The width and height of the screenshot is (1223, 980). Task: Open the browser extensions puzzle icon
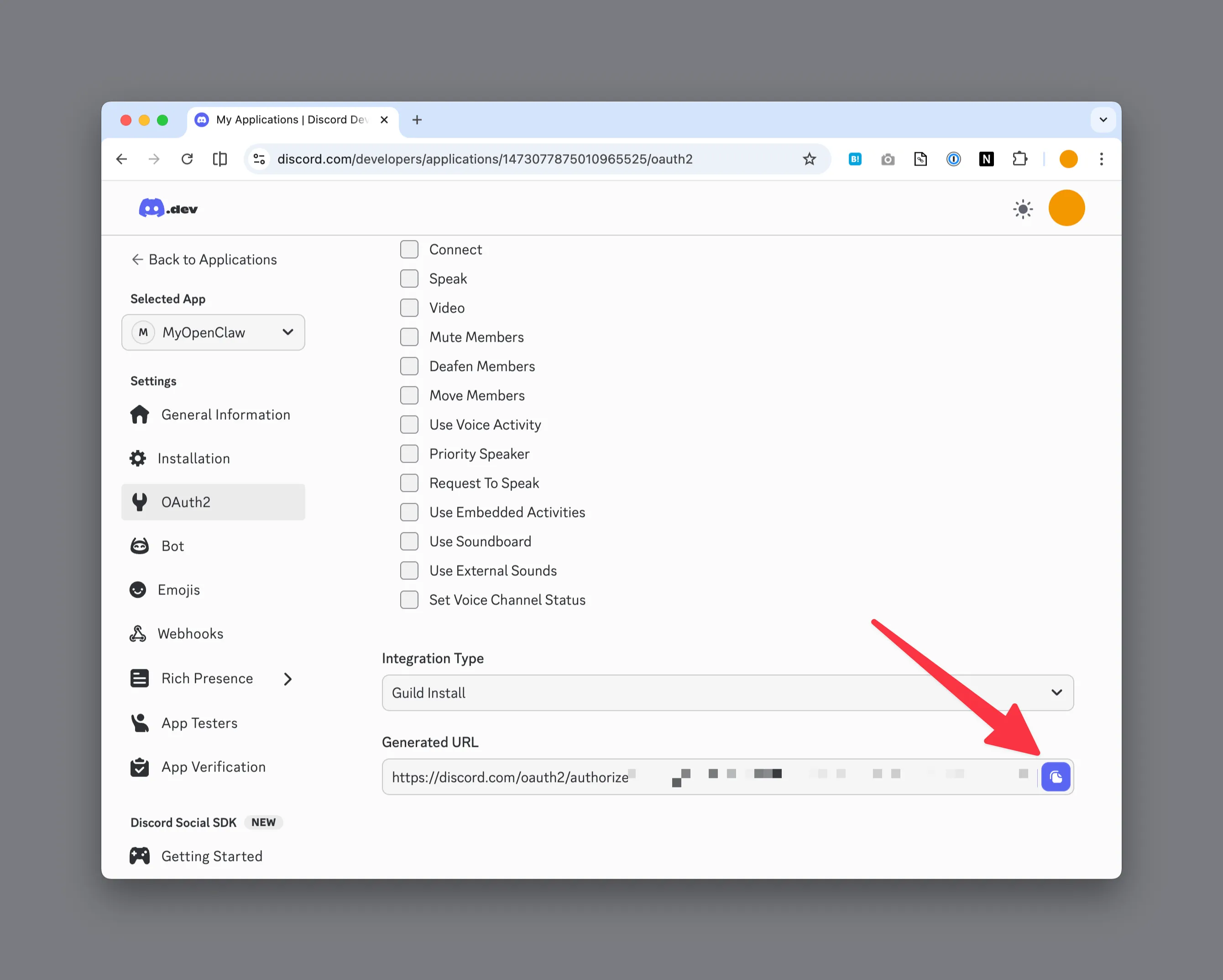tap(1019, 159)
